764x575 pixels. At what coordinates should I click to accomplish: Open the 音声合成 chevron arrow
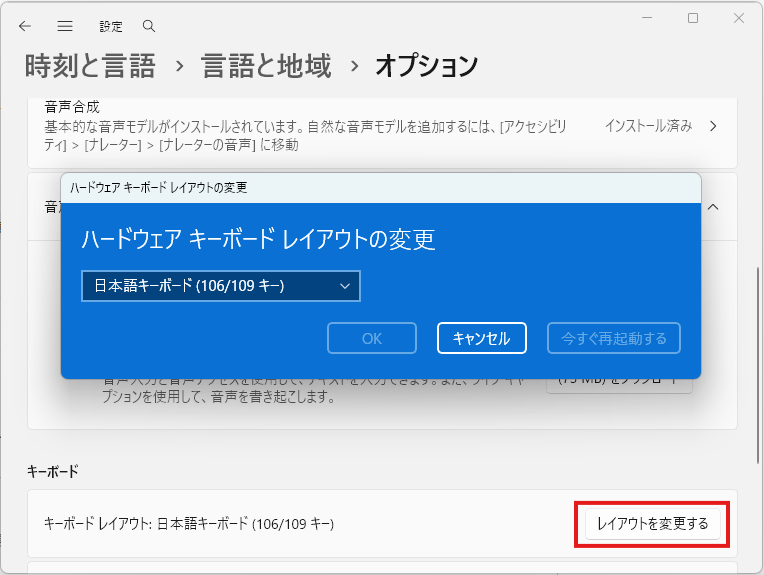[713, 126]
